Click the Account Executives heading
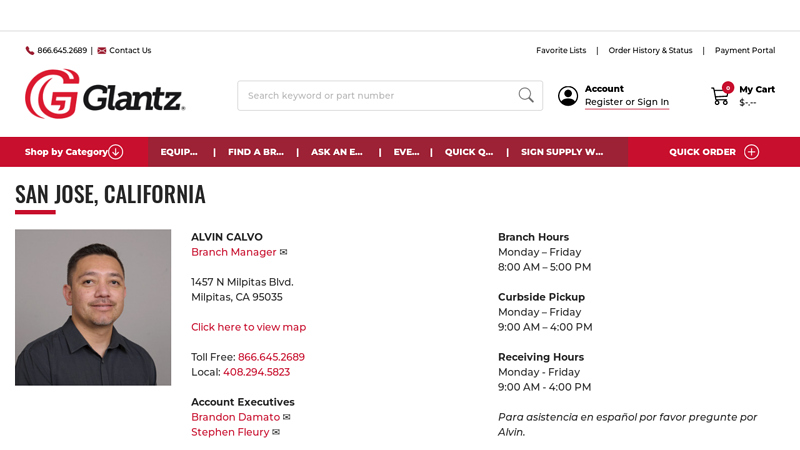Viewport: 800px width, 450px height. point(243,402)
